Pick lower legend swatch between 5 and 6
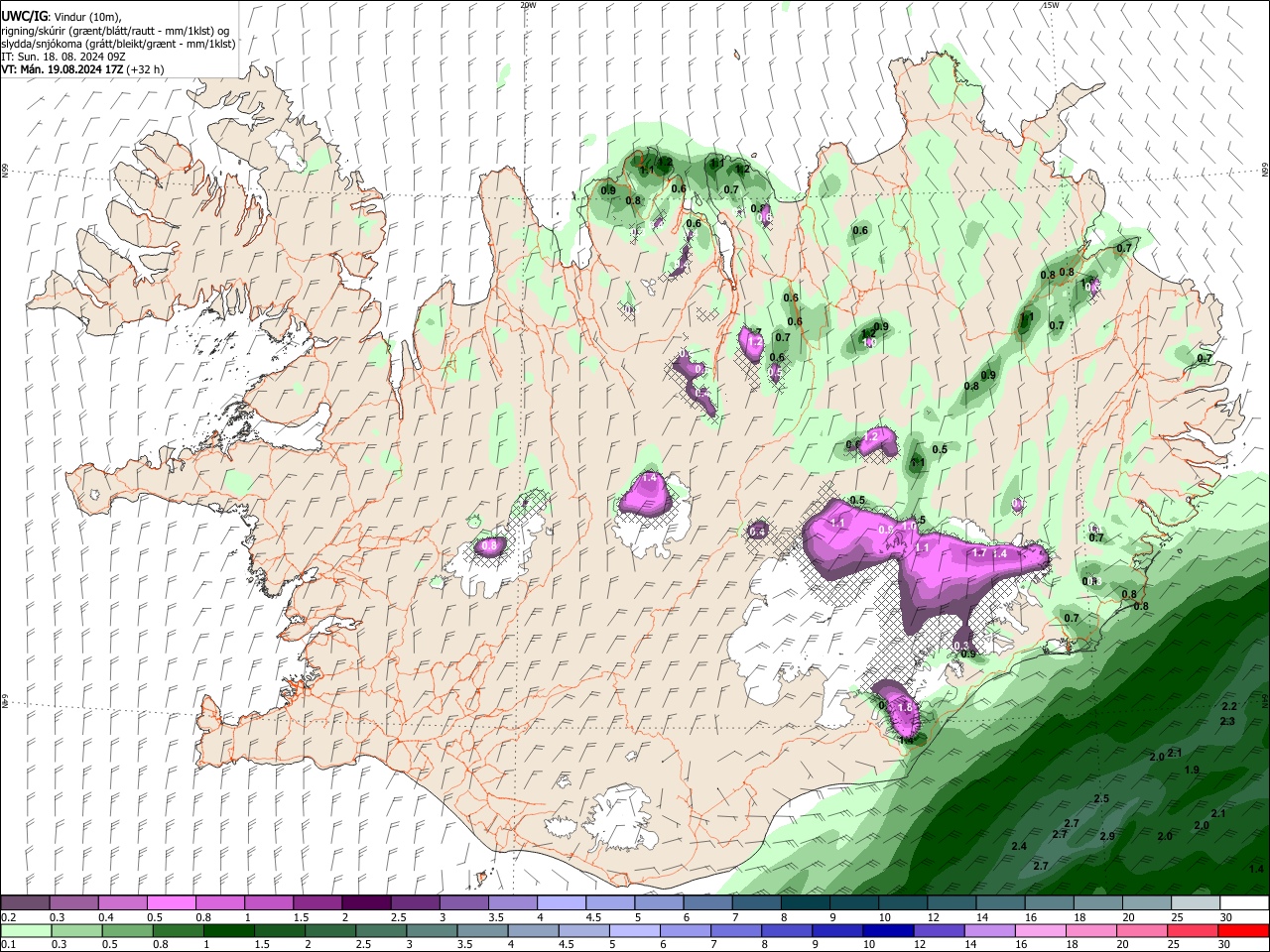Image resolution: width=1270 pixels, height=952 pixels. (x=634, y=931)
